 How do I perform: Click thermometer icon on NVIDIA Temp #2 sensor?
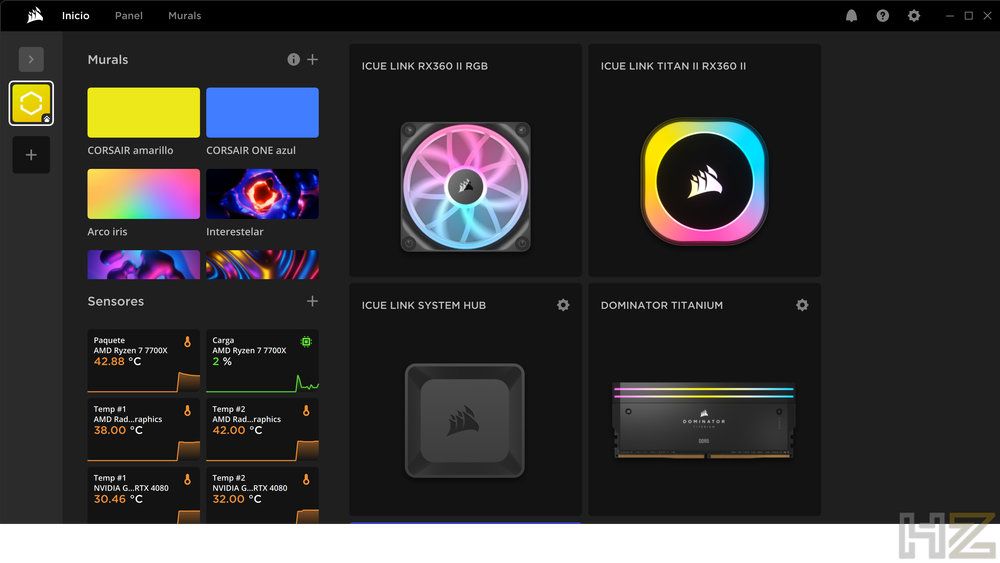(x=306, y=479)
